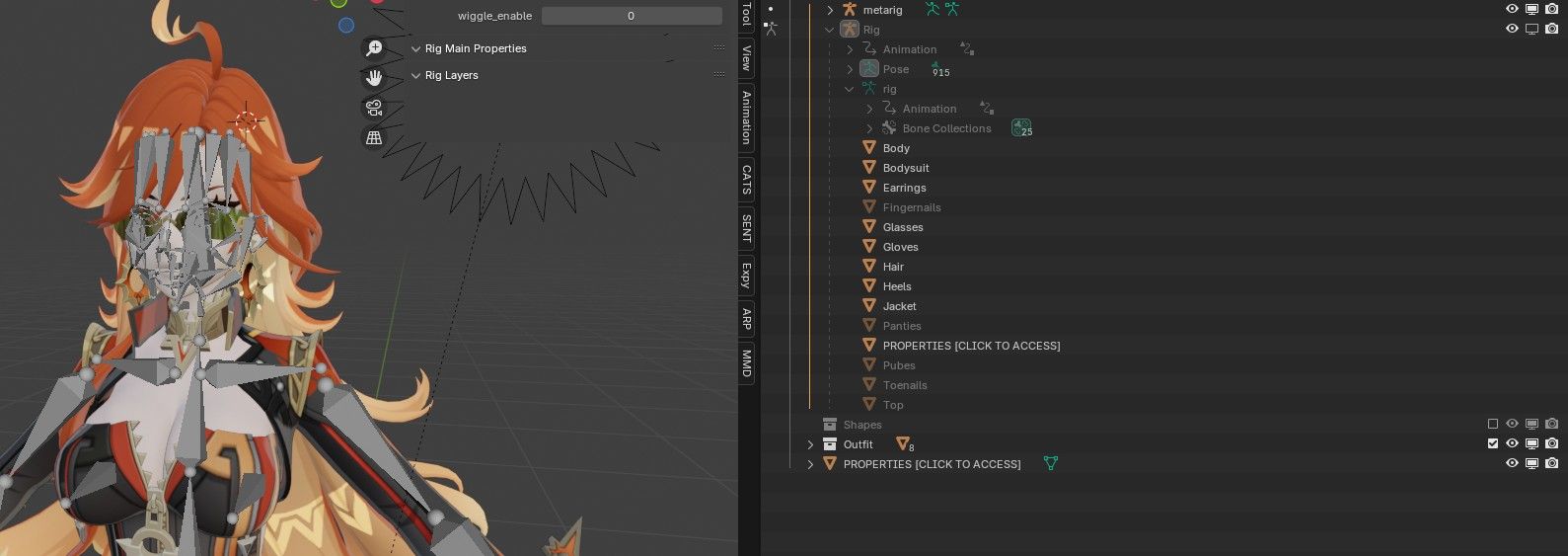Click the action icon beside Rig Animation
Image resolution: width=1568 pixels, height=556 pixels.
tap(967, 49)
